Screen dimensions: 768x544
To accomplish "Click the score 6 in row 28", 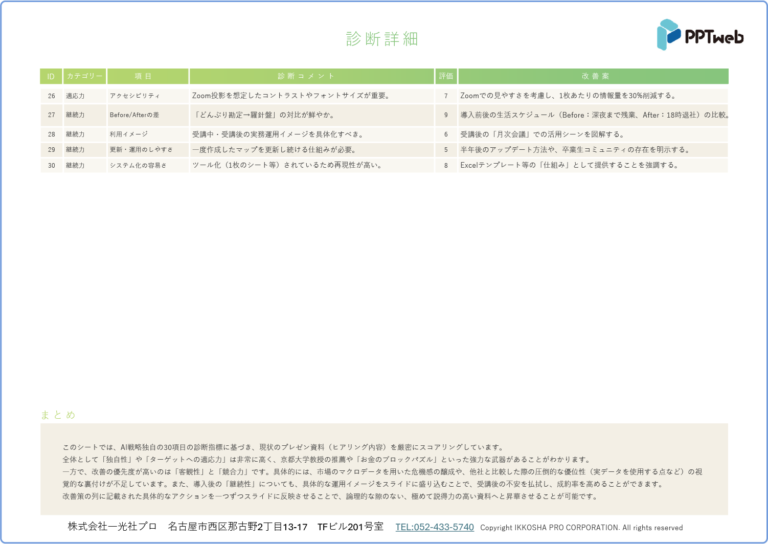I will pyautogui.click(x=446, y=134).
